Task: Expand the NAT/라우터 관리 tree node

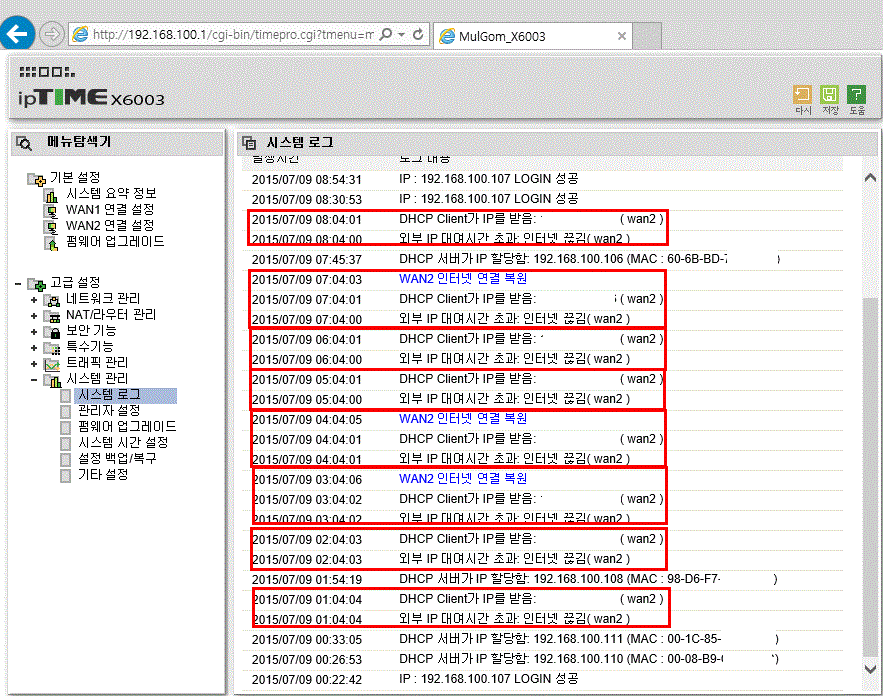Action: click(34, 316)
